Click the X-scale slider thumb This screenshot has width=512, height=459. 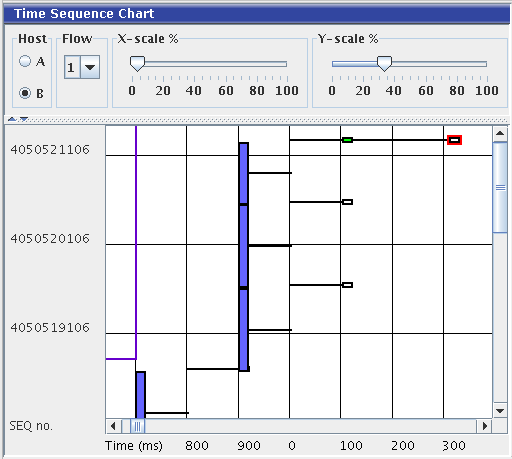click(137, 64)
